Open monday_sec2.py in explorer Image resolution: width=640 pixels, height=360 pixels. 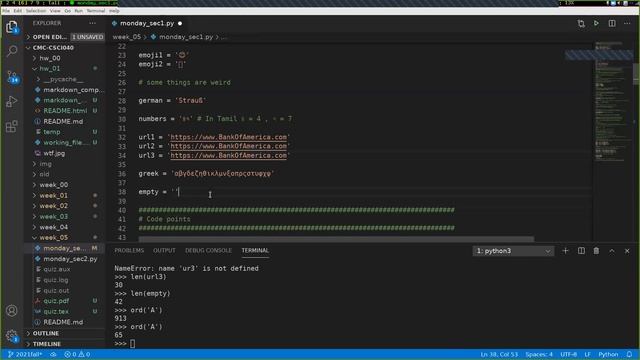[x=65, y=259]
